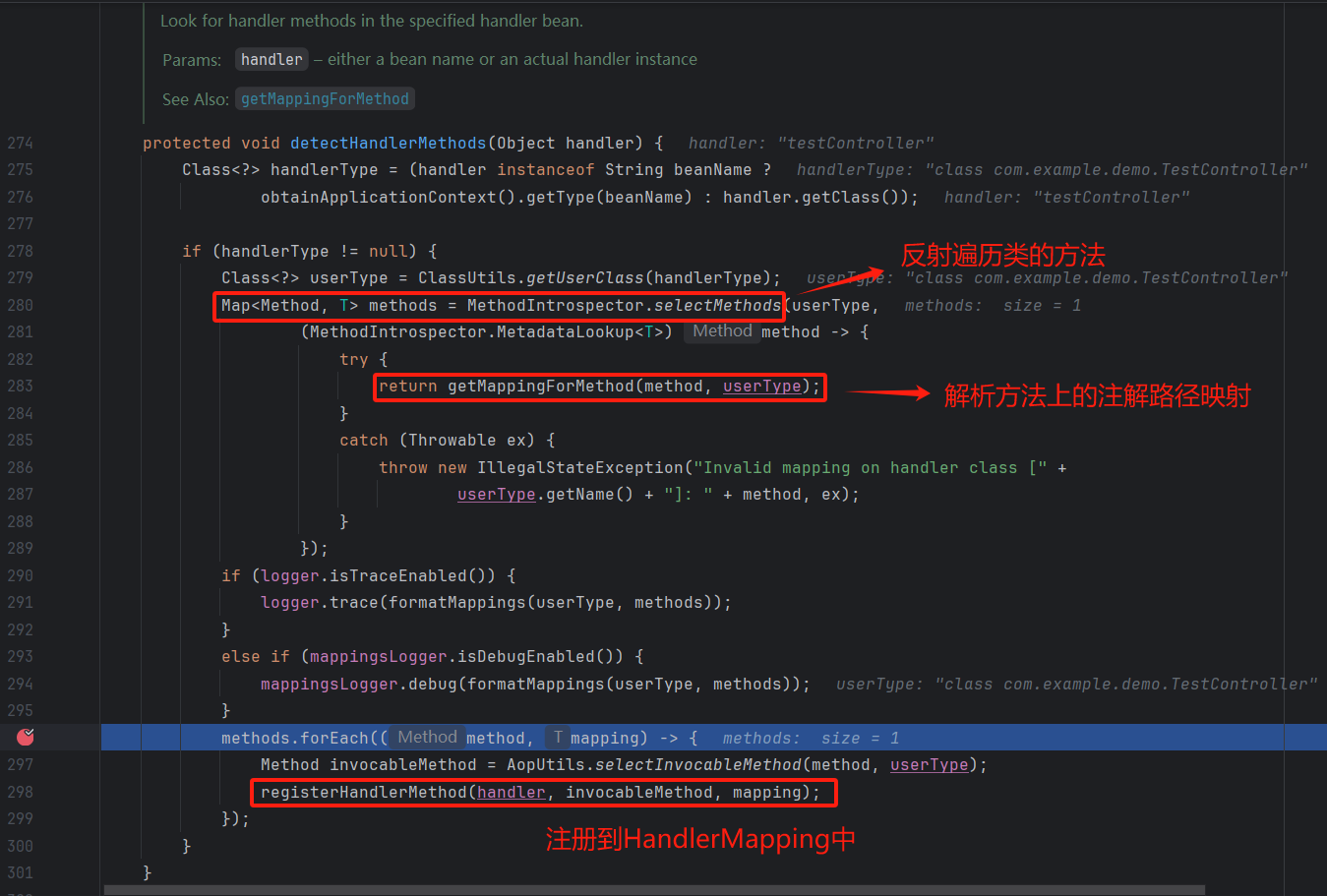
Task: Click the Method inlay hint in methods.forEach
Action: coord(427,738)
